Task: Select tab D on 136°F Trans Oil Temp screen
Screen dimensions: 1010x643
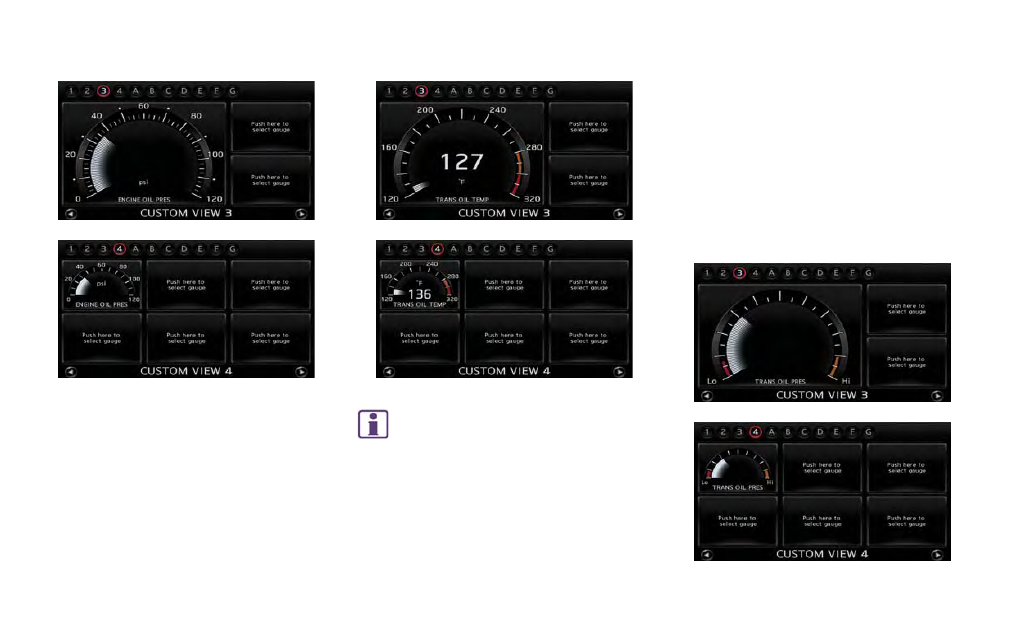Action: pyautogui.click(x=502, y=249)
